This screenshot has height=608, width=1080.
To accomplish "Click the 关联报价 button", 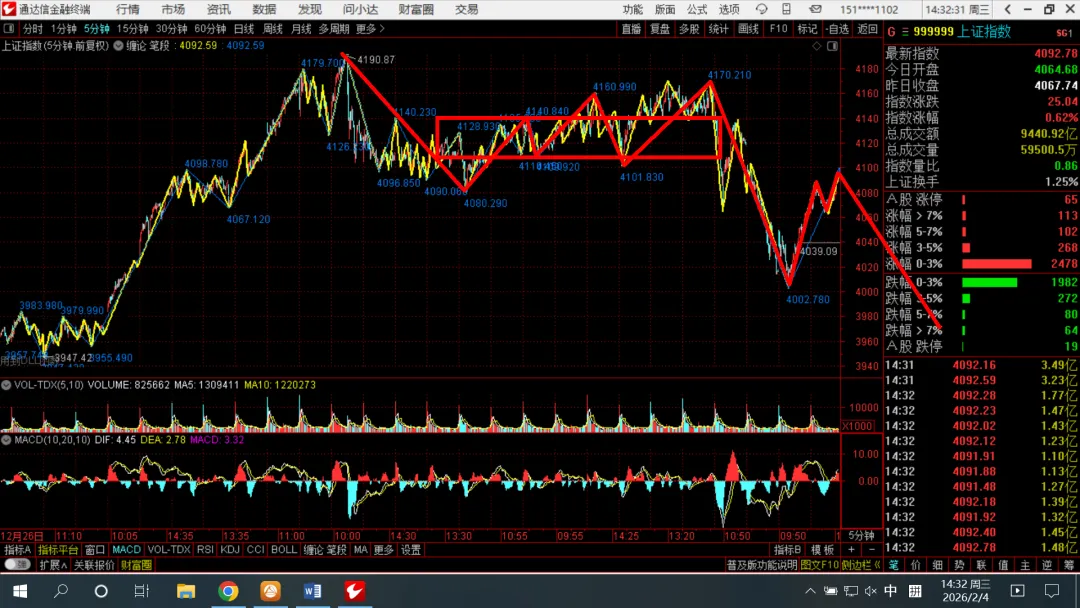I will pos(94,565).
